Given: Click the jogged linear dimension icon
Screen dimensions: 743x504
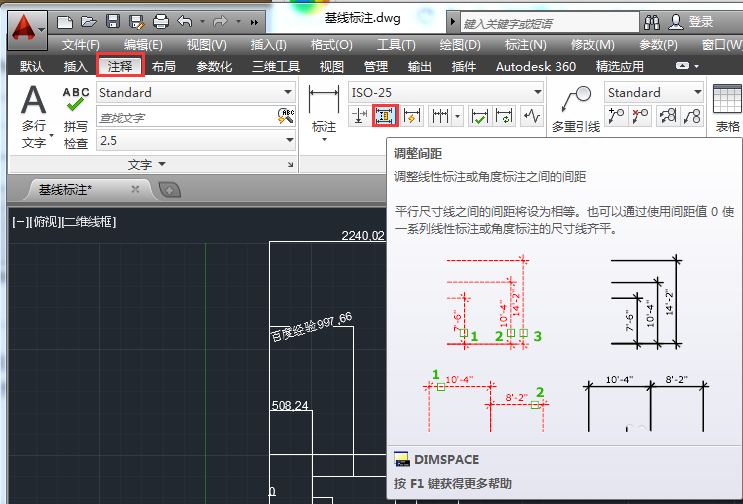Looking at the screenshot, I should [532, 116].
